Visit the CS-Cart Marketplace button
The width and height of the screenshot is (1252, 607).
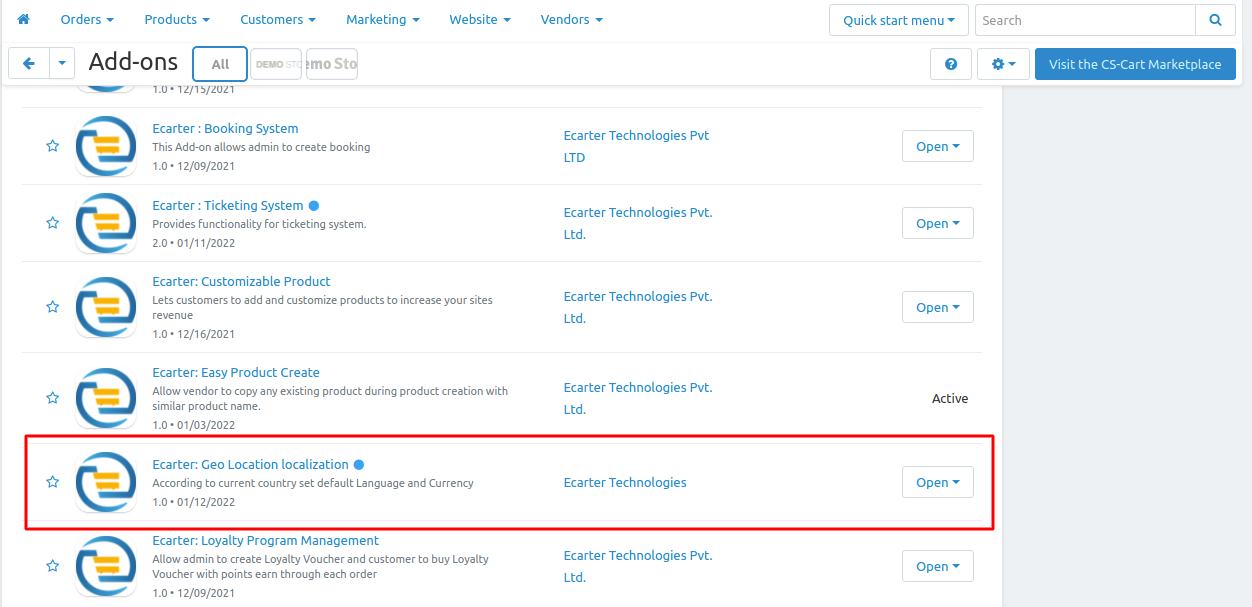click(x=1135, y=64)
